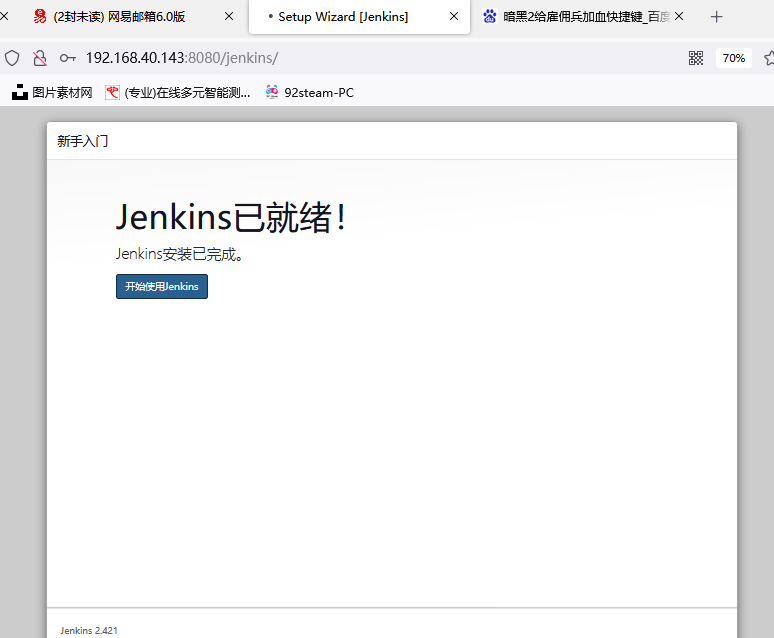This screenshot has height=638, width=774.
Task: Open the 图片素材网 bookmark
Action: pyautogui.click(x=52, y=92)
